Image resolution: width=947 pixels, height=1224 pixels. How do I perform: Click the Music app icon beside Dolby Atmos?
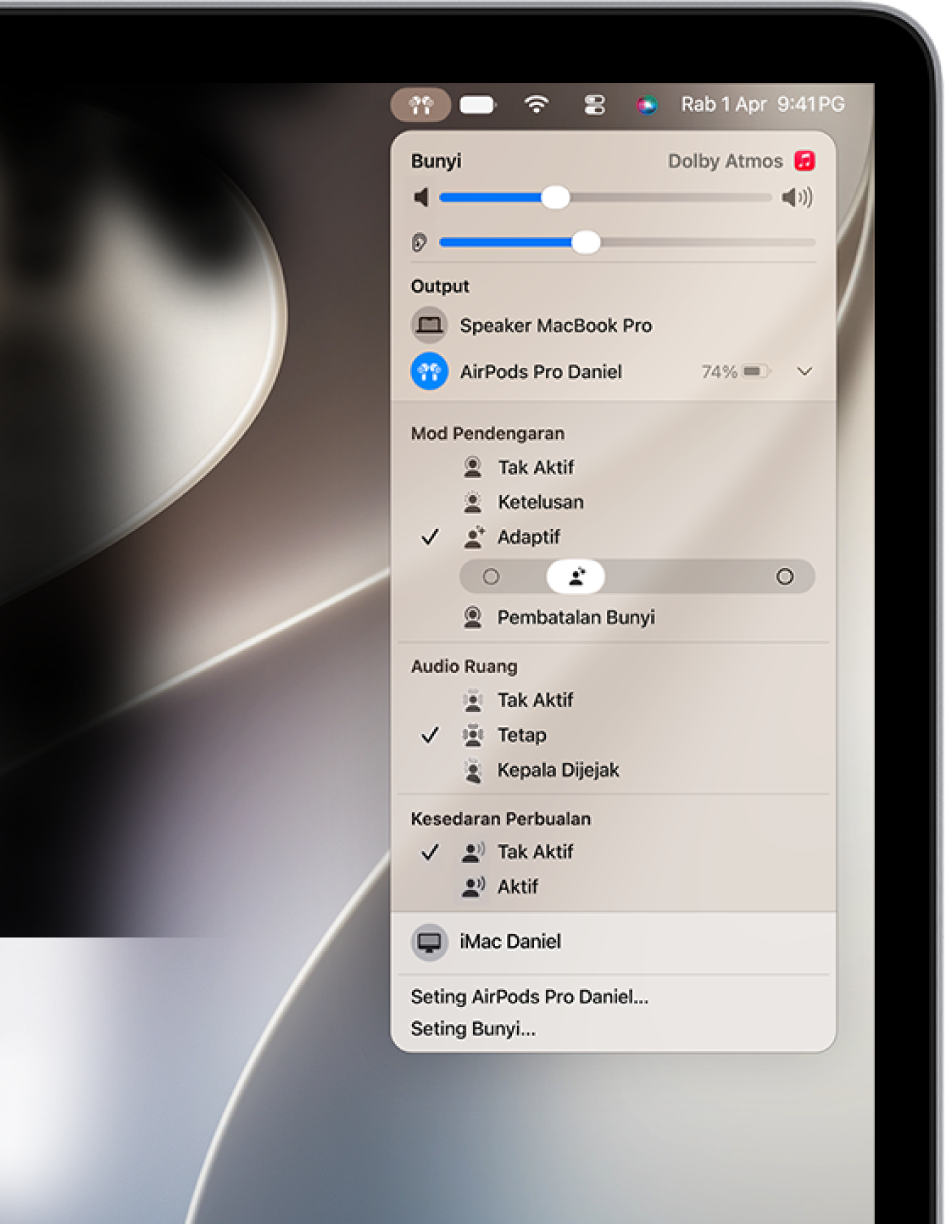[x=805, y=161]
